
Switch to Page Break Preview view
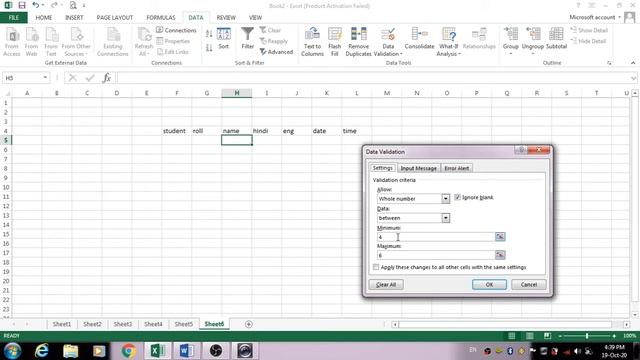547,336
